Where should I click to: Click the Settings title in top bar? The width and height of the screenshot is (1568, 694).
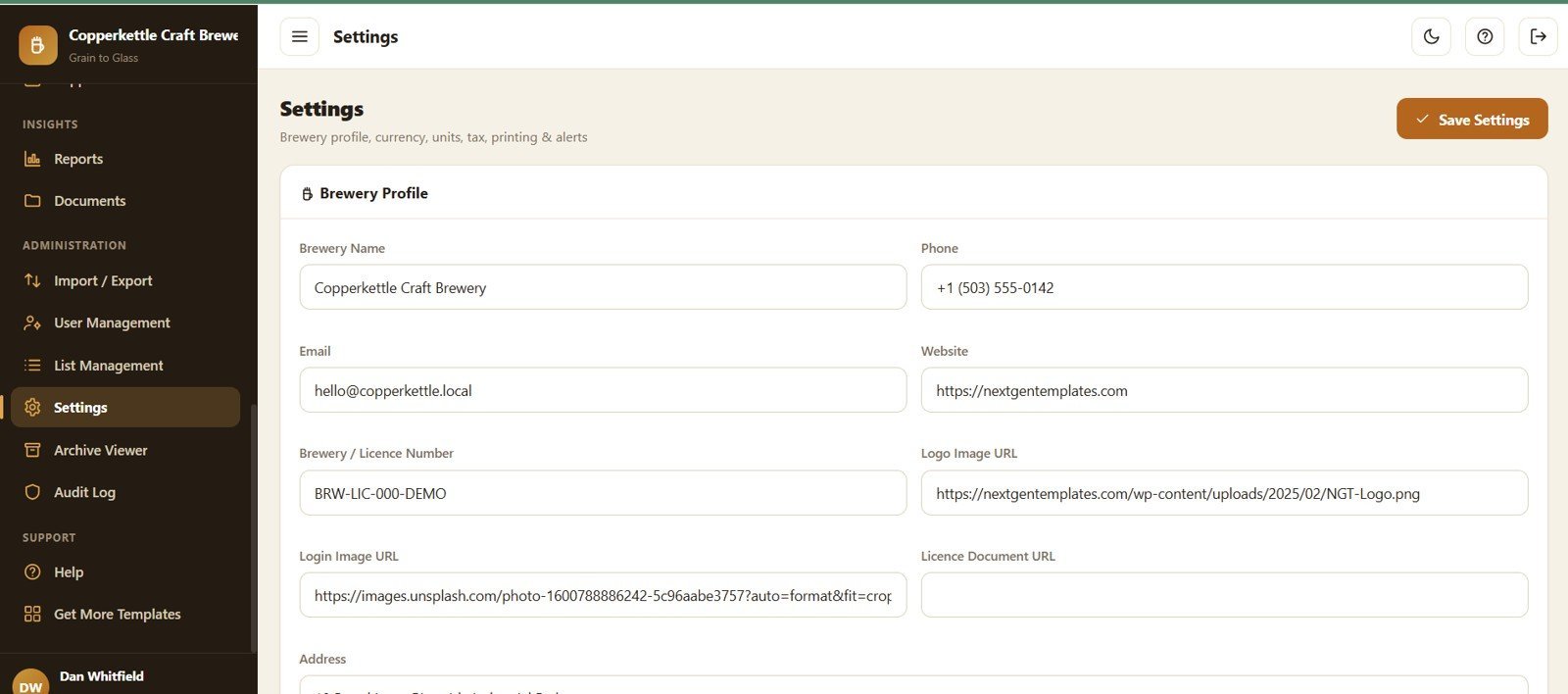366,36
